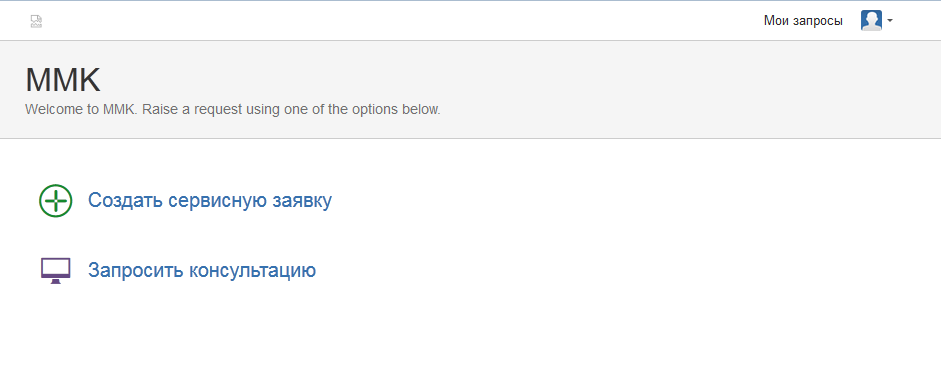Return home via the top-left portal logo

[x=36, y=21]
